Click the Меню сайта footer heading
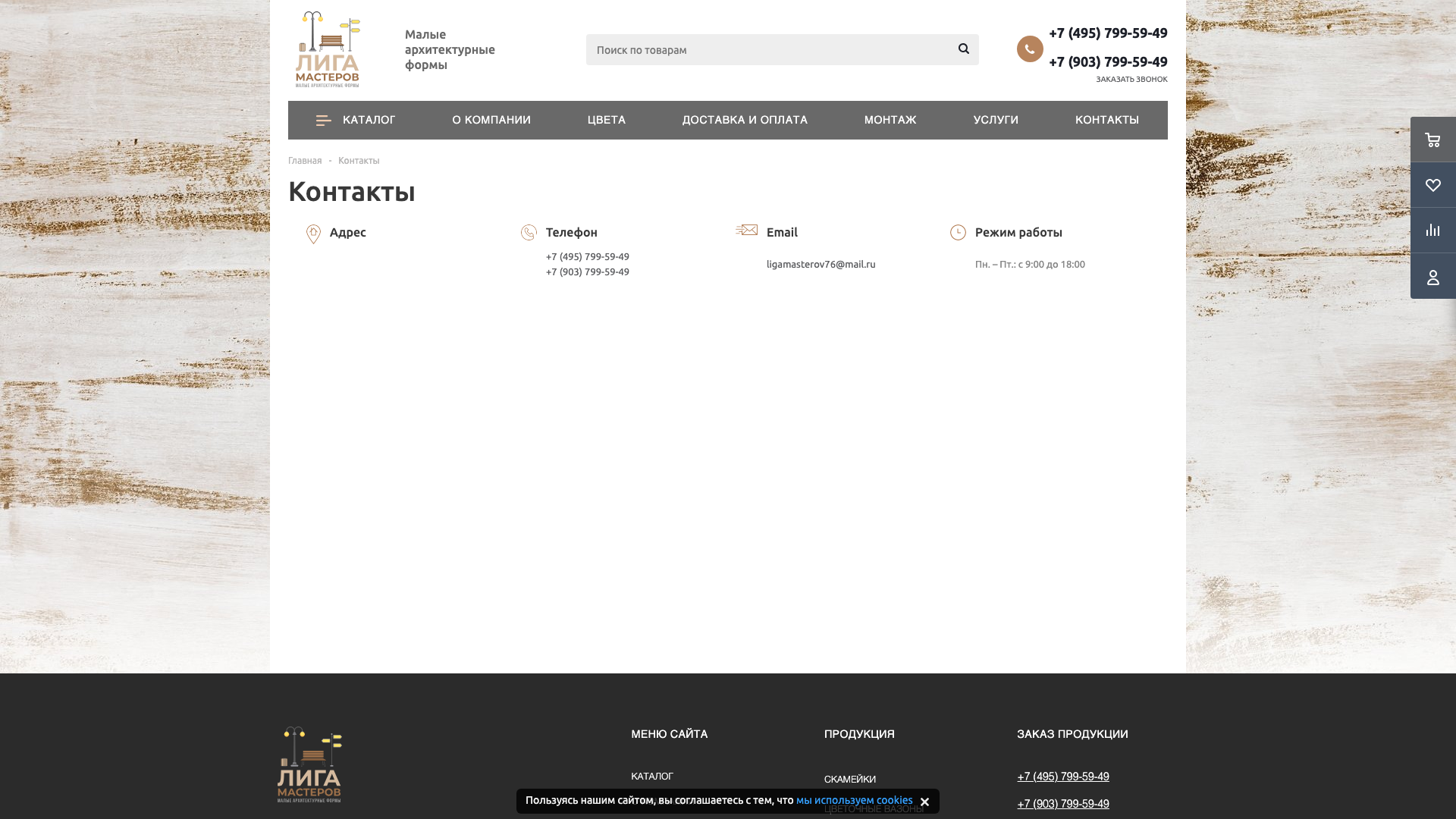 pos(670,734)
